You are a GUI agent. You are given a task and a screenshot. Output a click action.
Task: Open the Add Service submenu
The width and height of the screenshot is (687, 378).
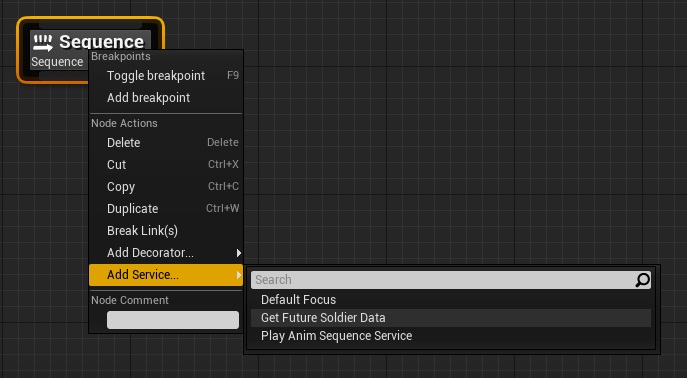coord(166,275)
